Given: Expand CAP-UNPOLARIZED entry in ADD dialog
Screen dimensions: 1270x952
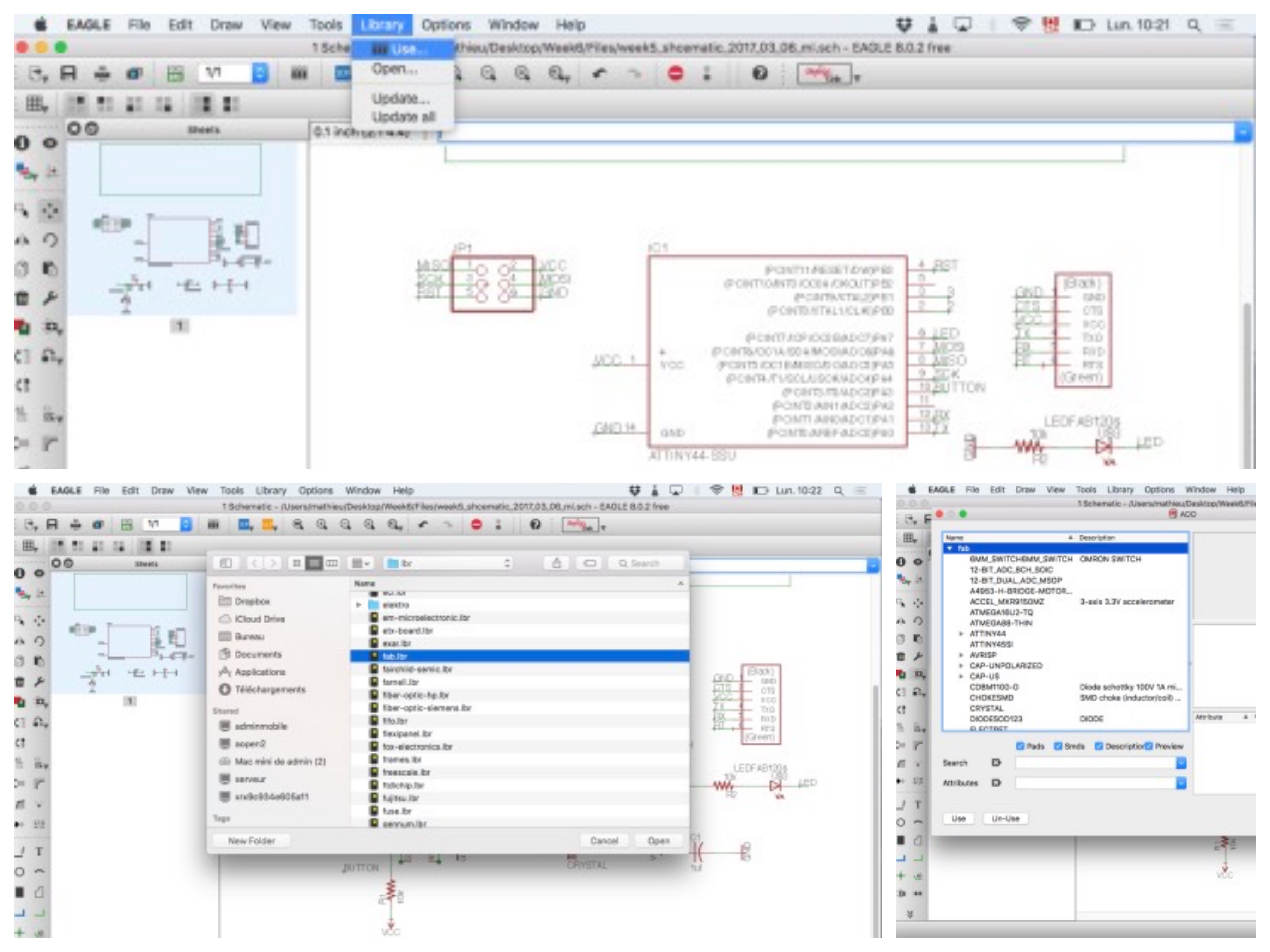Looking at the screenshot, I should [x=961, y=666].
